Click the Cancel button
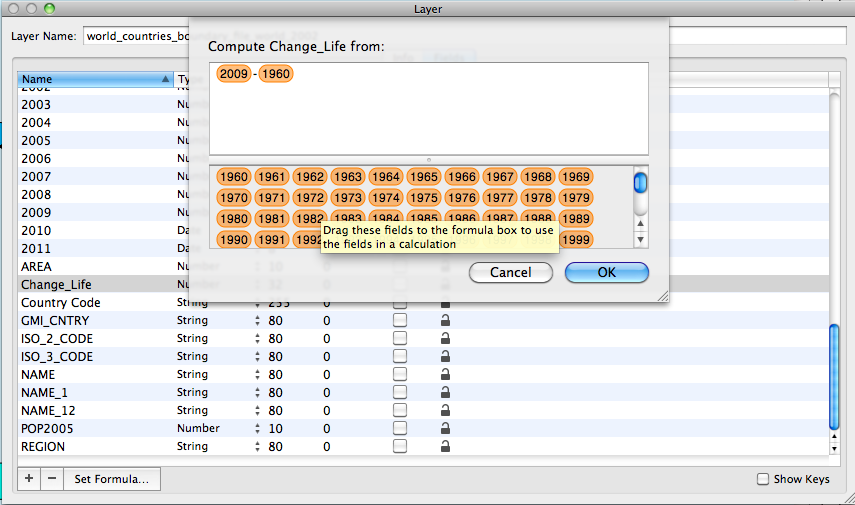This screenshot has height=505, width=855. (x=510, y=272)
